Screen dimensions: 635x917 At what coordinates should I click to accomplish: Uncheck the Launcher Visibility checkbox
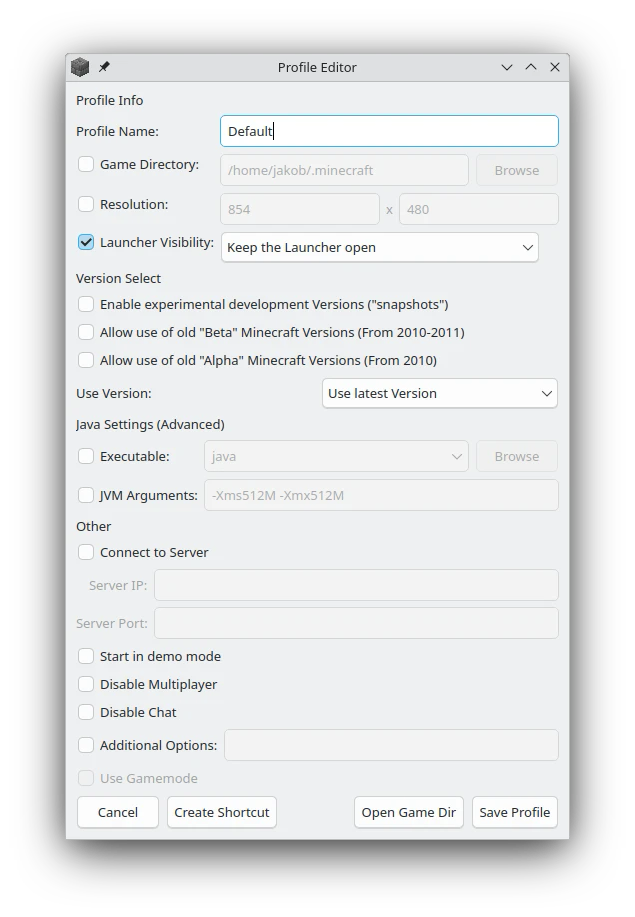coord(86,242)
